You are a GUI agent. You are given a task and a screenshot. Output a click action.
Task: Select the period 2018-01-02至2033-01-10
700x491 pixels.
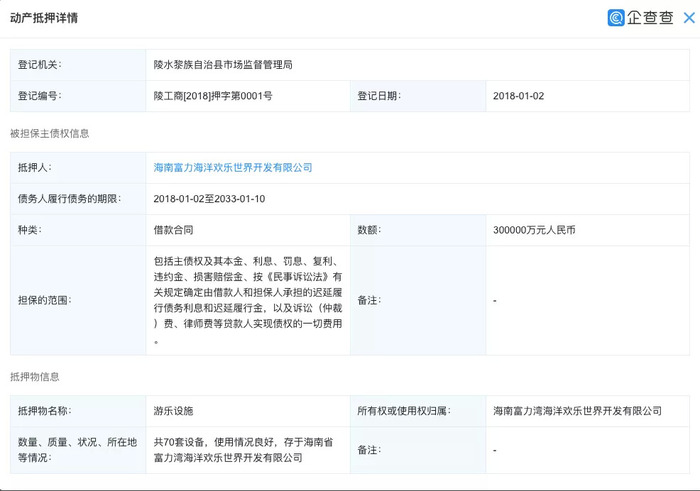(x=209, y=199)
